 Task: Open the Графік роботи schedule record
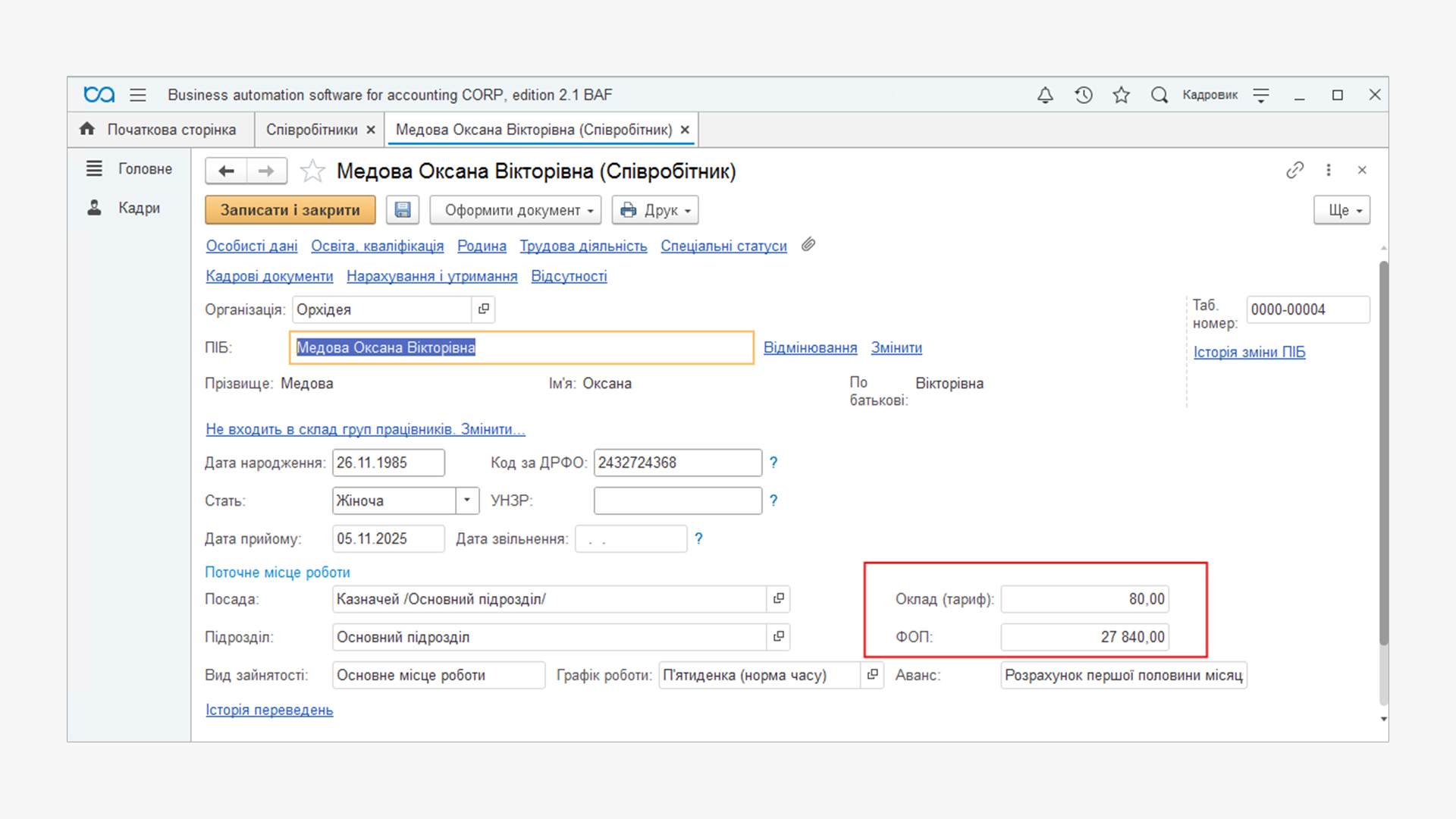pos(873,674)
